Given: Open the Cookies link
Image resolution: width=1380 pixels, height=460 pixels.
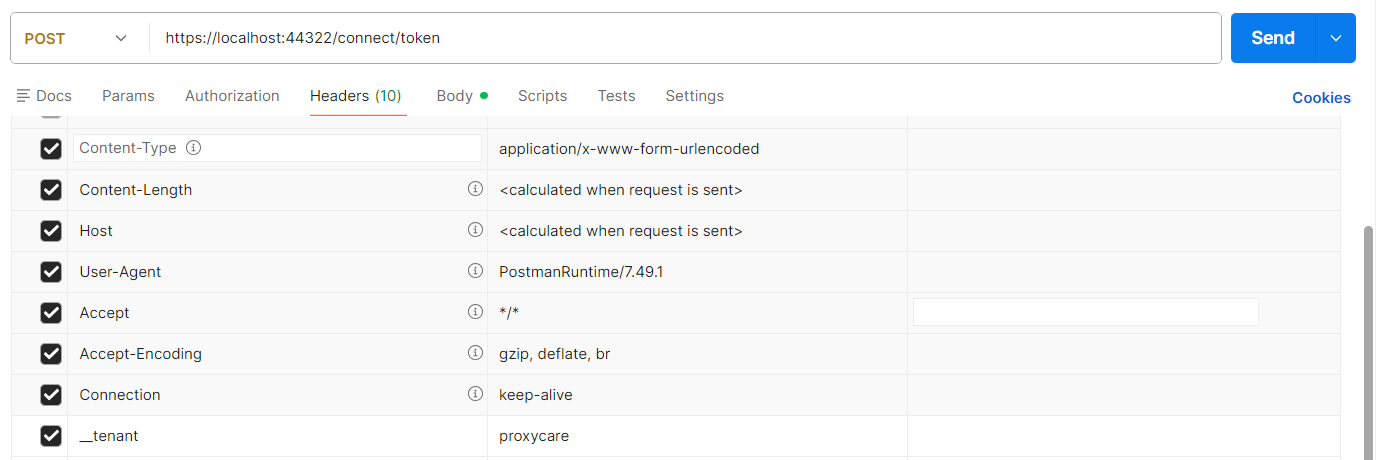Looking at the screenshot, I should coord(1321,98).
